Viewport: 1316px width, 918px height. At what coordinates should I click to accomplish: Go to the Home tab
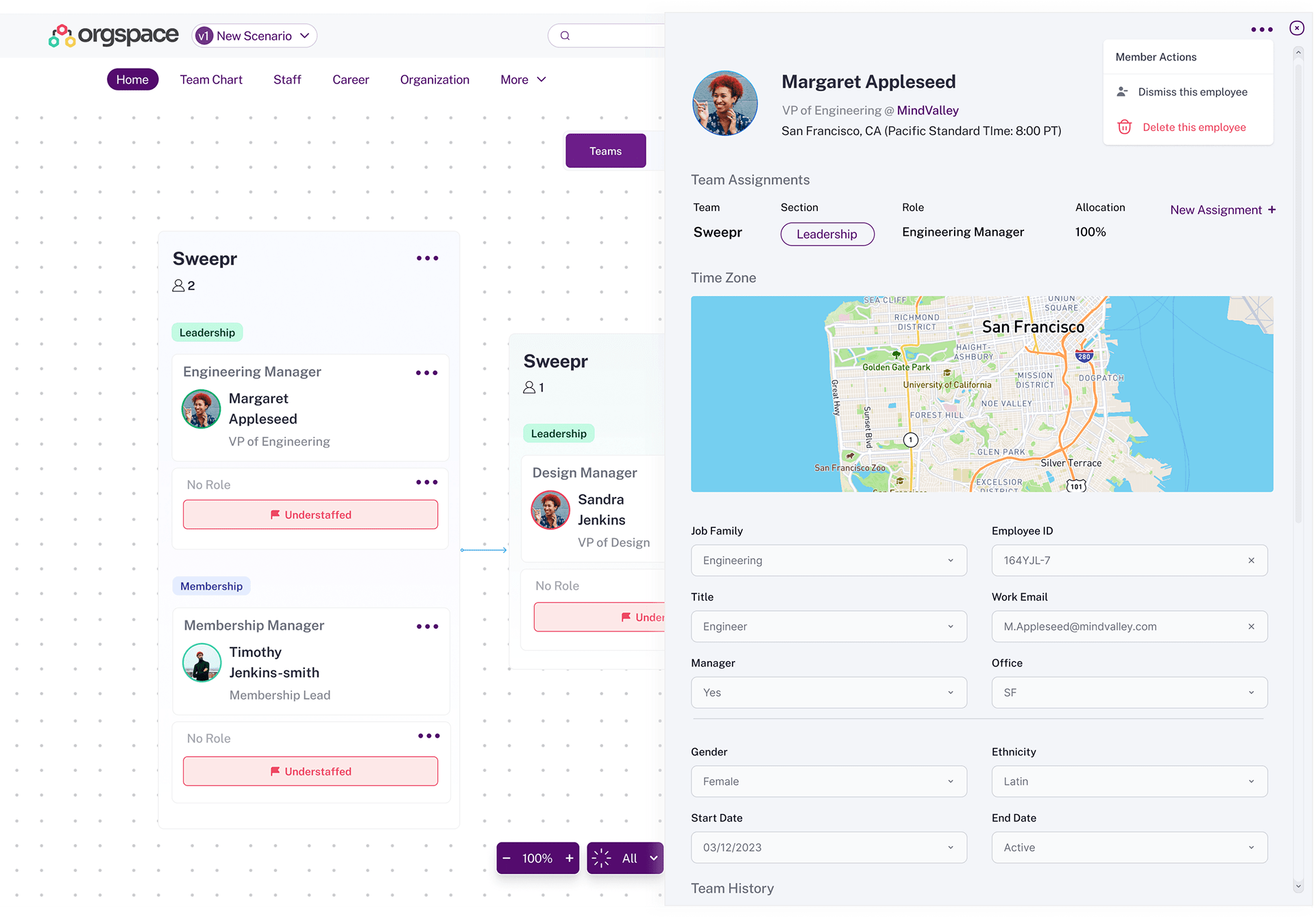point(132,80)
